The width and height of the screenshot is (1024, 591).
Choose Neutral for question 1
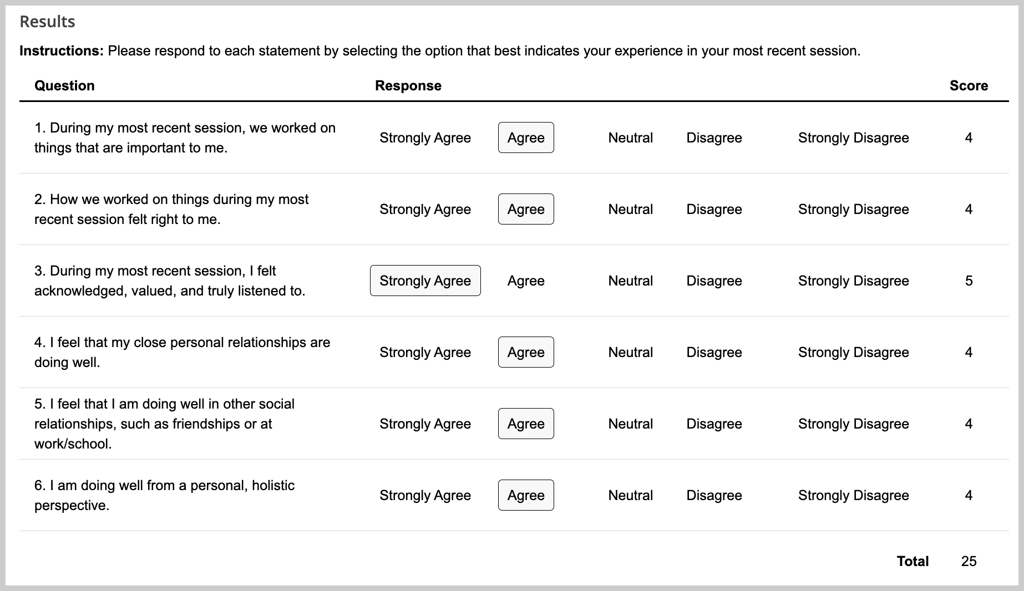[630, 138]
